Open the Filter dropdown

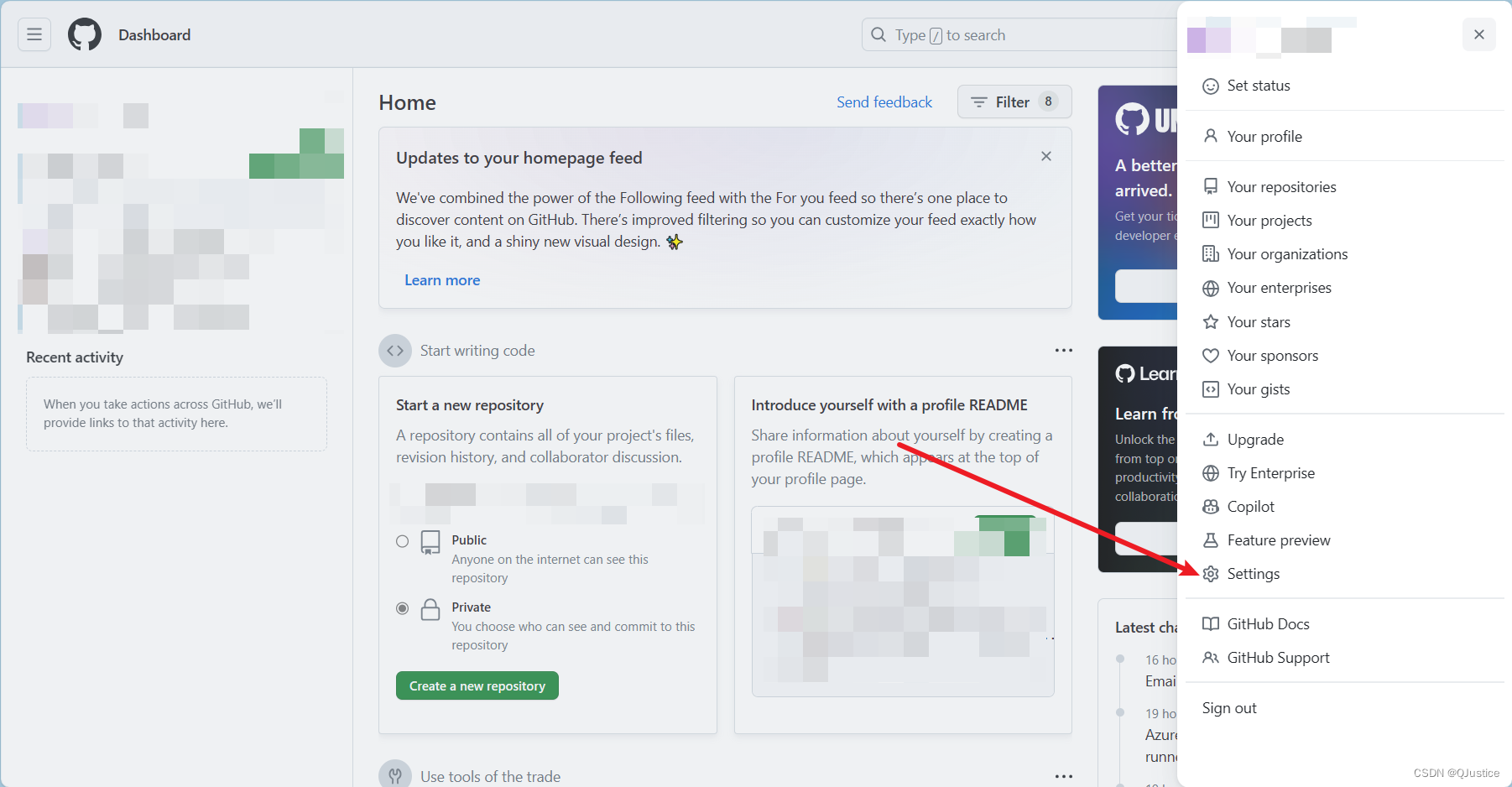click(1014, 102)
